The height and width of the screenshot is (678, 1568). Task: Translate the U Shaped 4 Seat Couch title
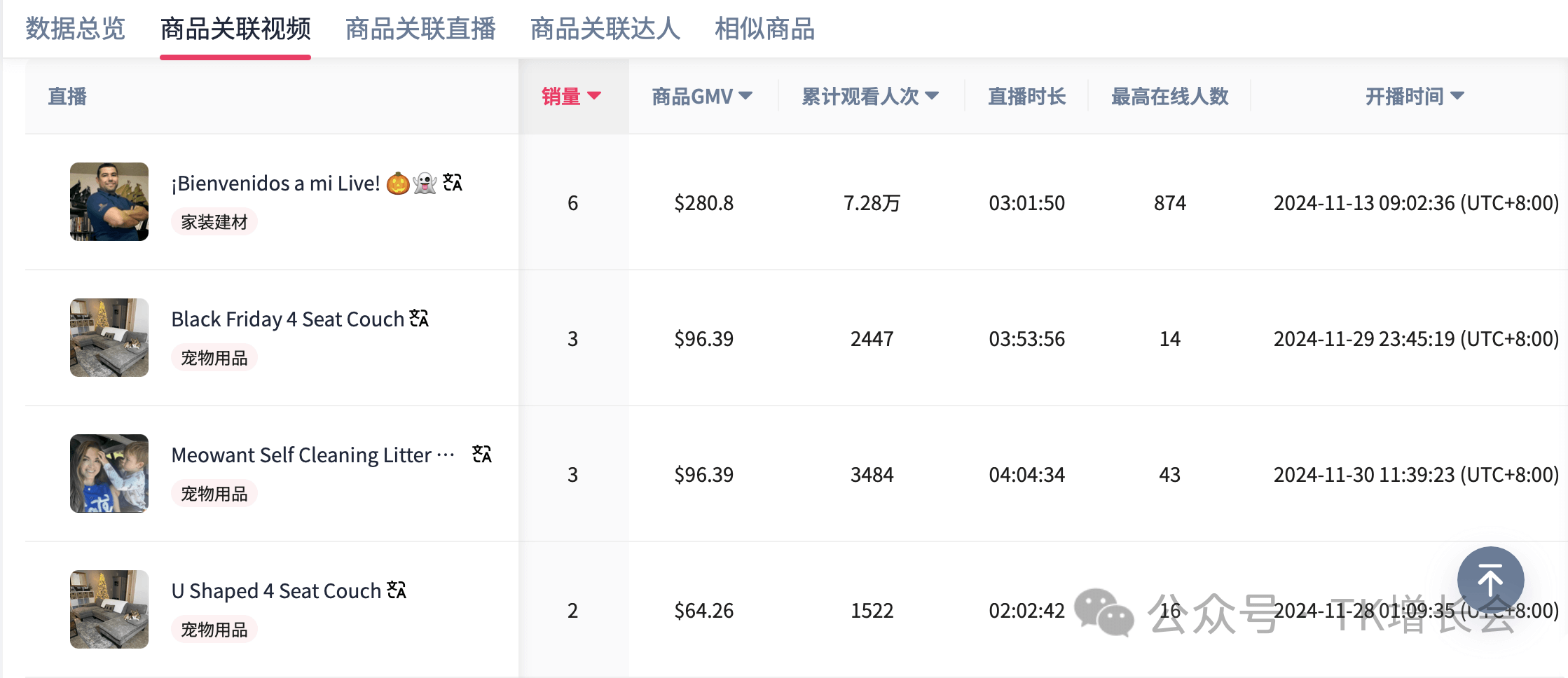(x=397, y=590)
